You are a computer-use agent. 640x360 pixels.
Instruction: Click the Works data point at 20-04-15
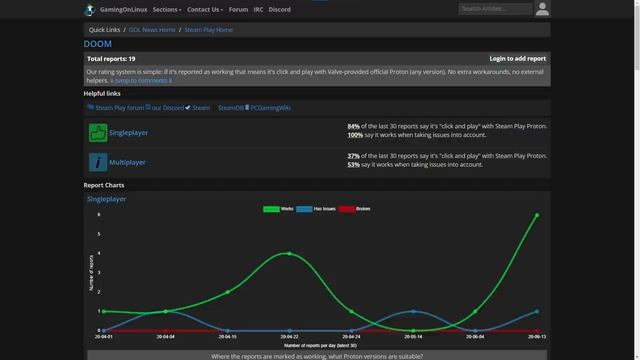coord(227,292)
